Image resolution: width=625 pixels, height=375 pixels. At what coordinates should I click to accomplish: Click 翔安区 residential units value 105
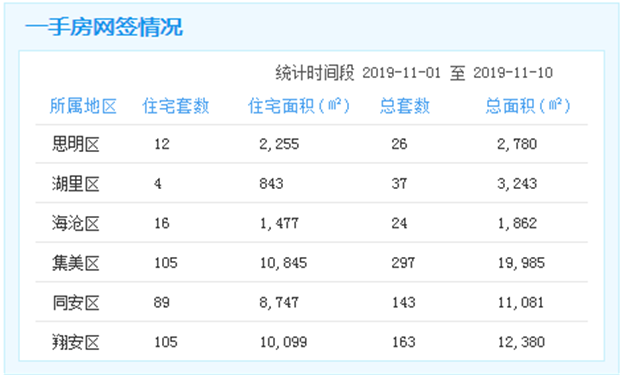[x=166, y=342]
